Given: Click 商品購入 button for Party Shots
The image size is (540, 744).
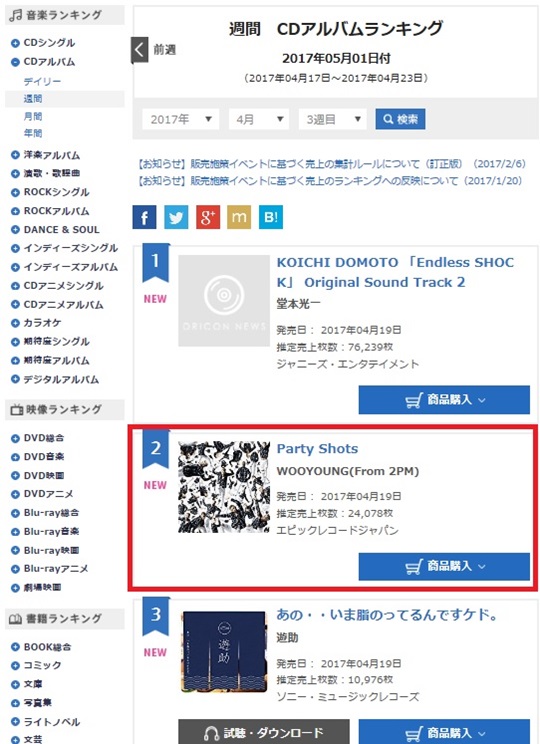Looking at the screenshot, I should 444,566.
